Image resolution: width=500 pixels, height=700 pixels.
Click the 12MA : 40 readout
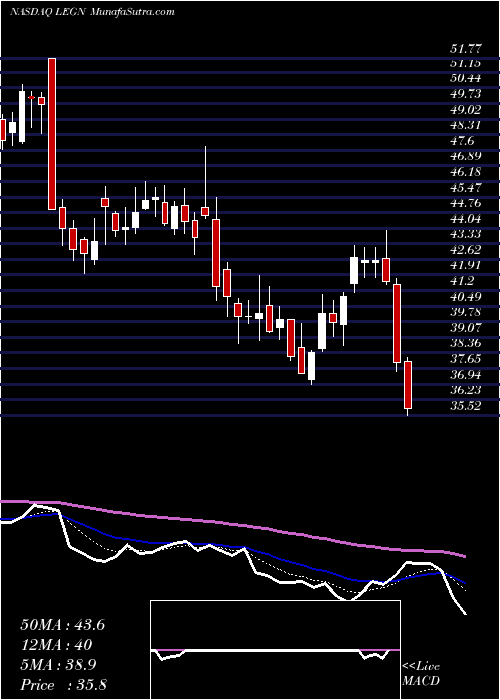click(56, 645)
